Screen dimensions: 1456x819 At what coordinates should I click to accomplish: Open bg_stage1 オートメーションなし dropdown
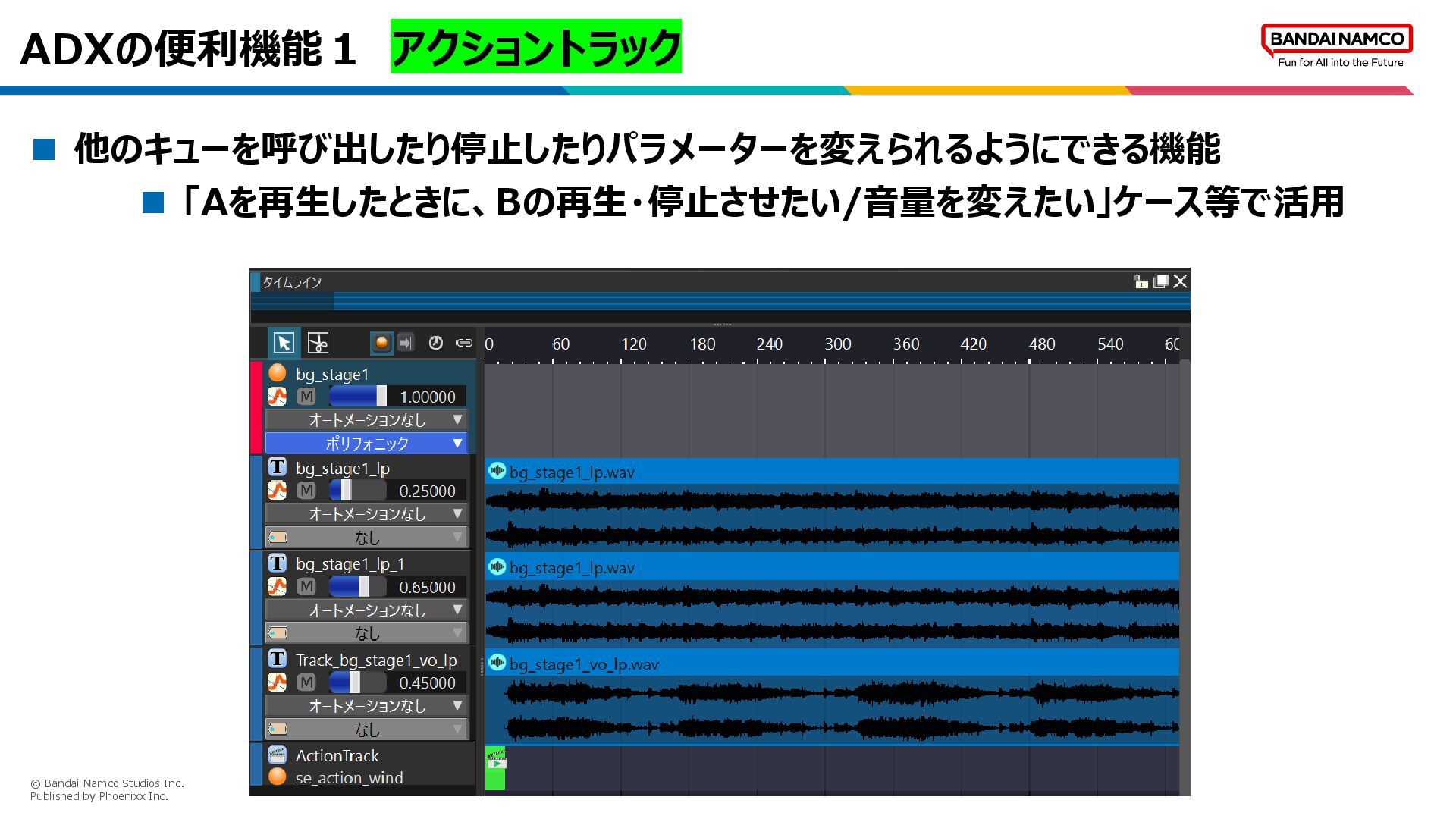tap(366, 419)
